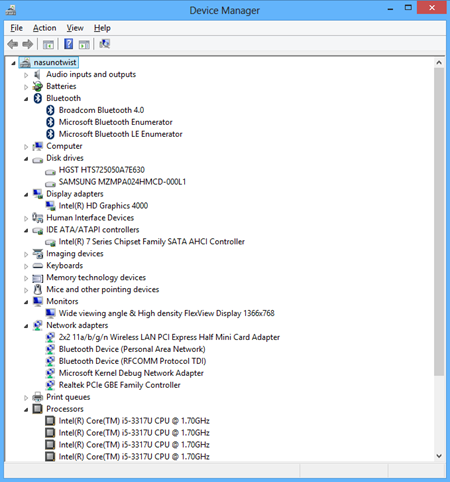Select Microsoft Kernel Debug Network Adapter
The width and height of the screenshot is (450, 482).
coord(131,373)
